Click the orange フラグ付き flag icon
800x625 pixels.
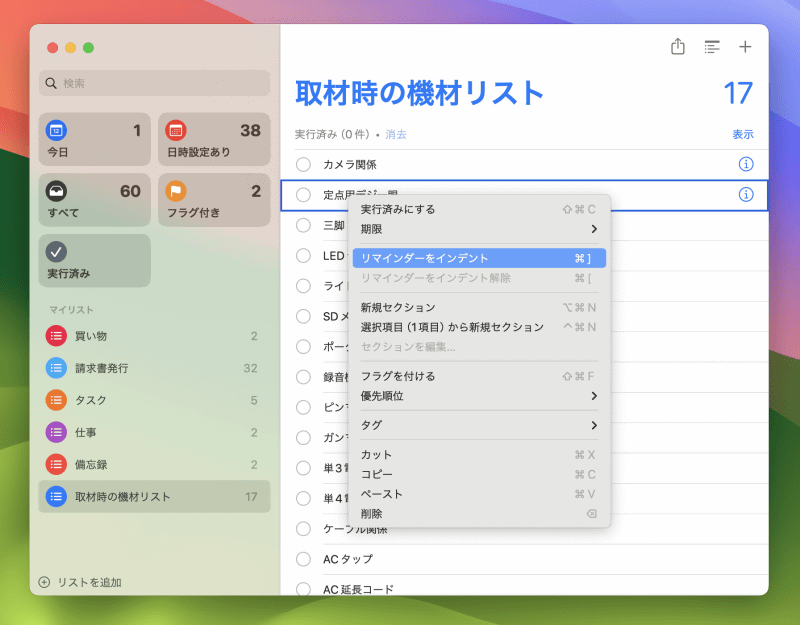coord(177,192)
